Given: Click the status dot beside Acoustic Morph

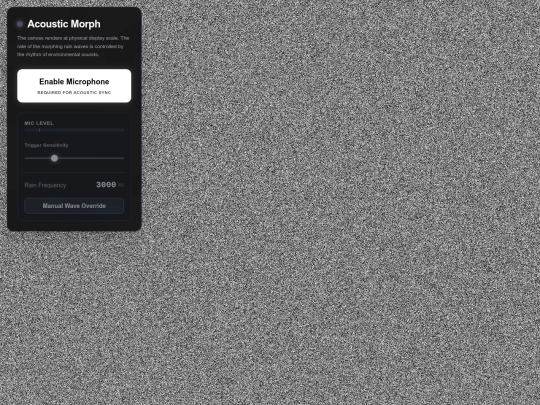Looking at the screenshot, I should click(x=20, y=24).
